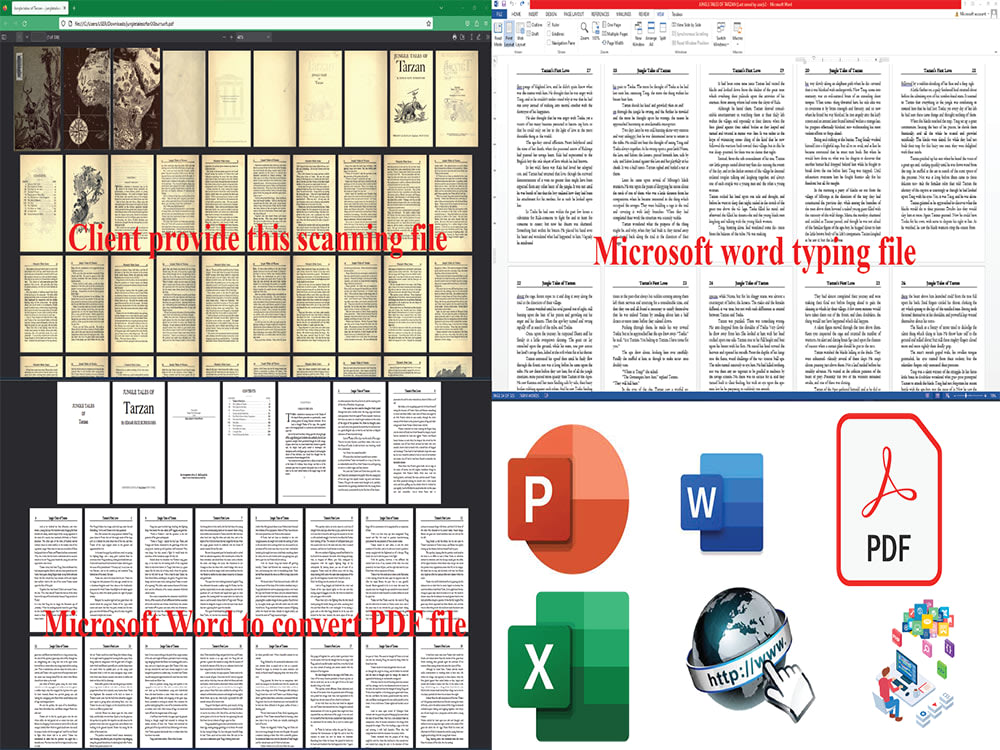This screenshot has height=750, width=1000.
Task: Select the converted PDF contents page
Action: [x=249, y=443]
